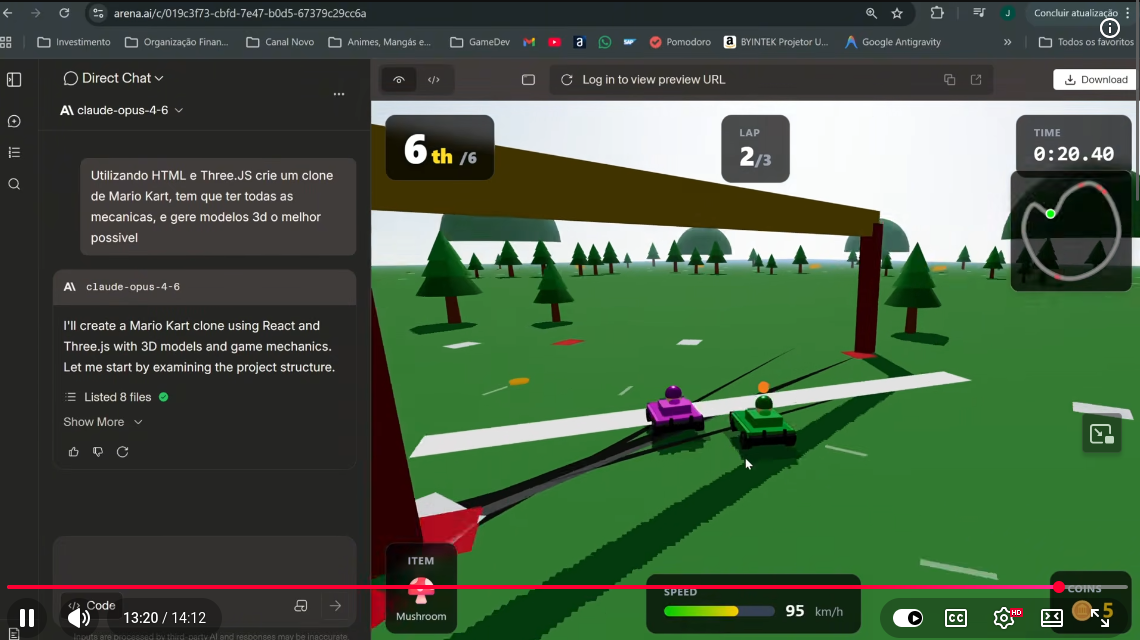
Task: Open the YouTube bookmark icon
Action: [x=555, y=42]
